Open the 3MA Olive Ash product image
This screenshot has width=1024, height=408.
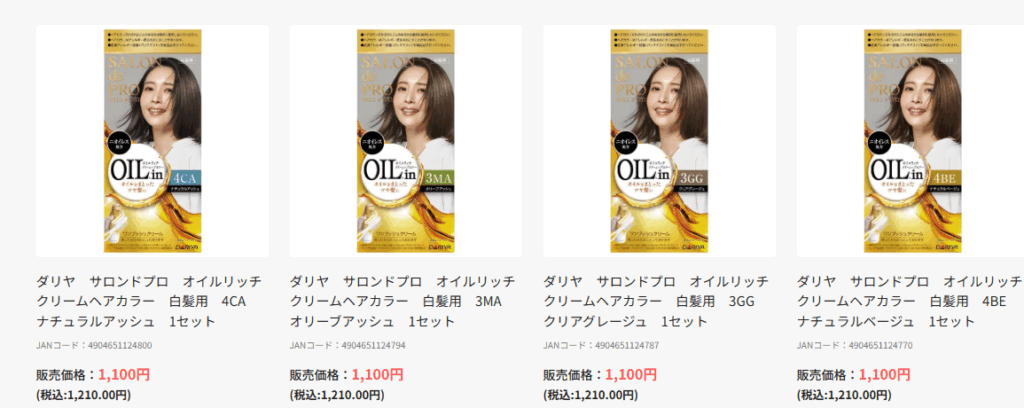[406, 141]
